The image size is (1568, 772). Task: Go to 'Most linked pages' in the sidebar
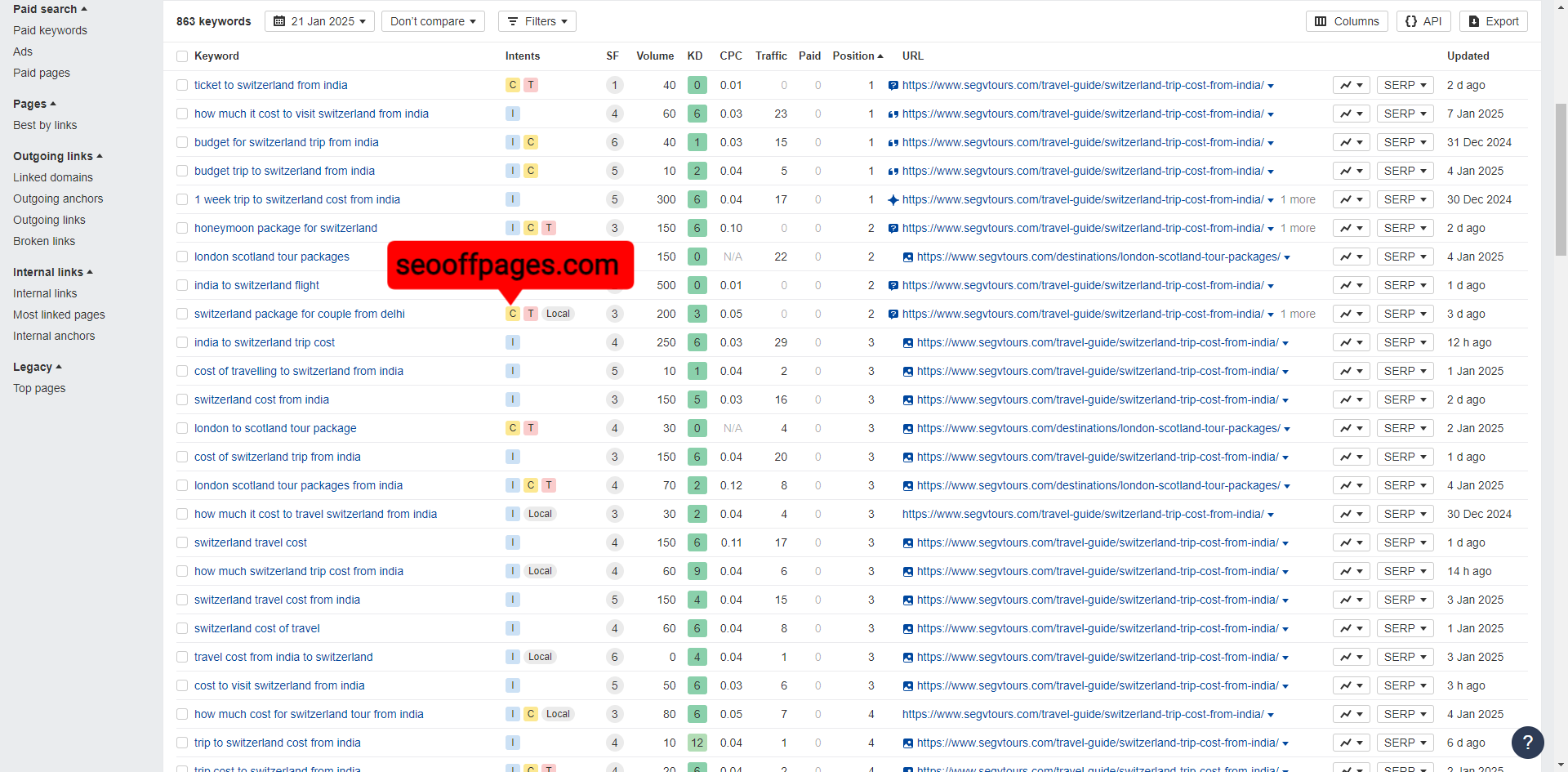coord(59,315)
